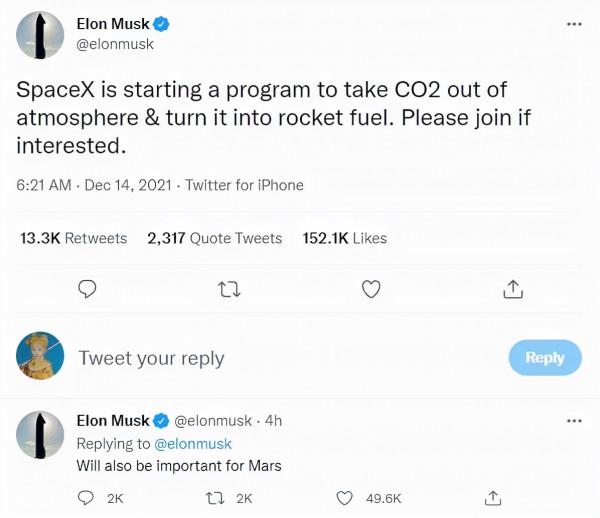The height and width of the screenshot is (518, 600).
Task: Click the reply icon under main tweet
Action: click(88, 290)
